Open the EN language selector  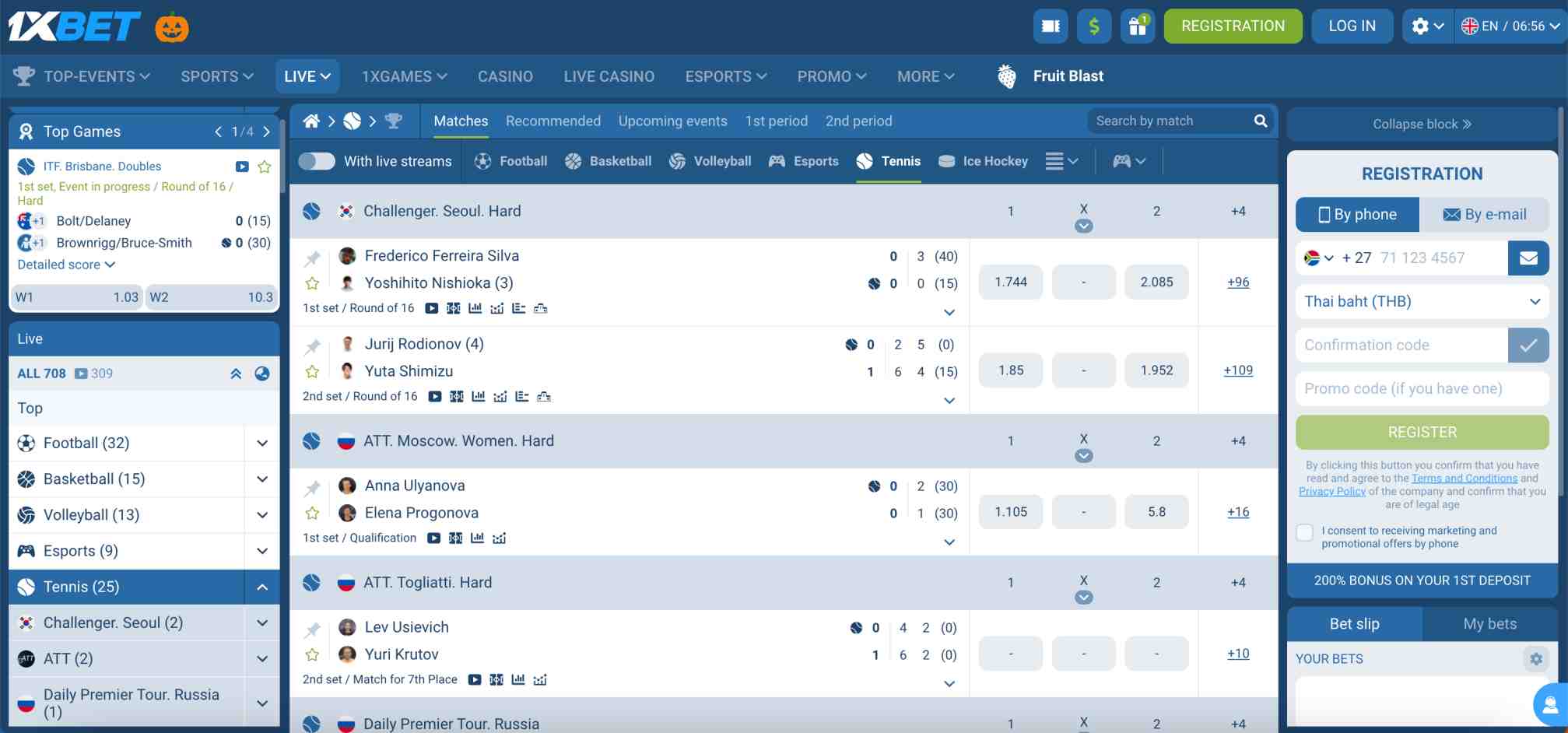1507,26
